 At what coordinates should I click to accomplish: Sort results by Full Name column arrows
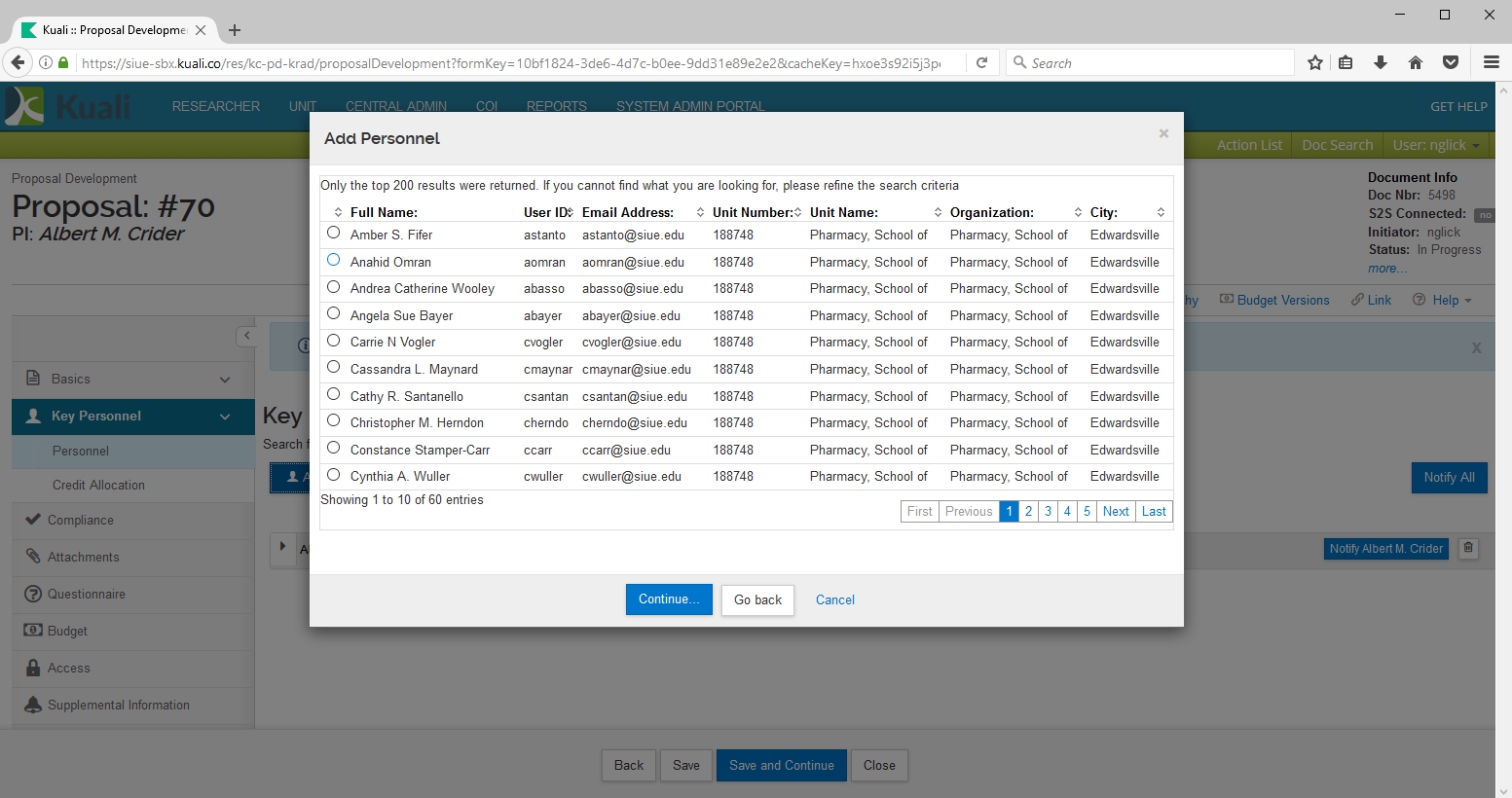(x=338, y=213)
